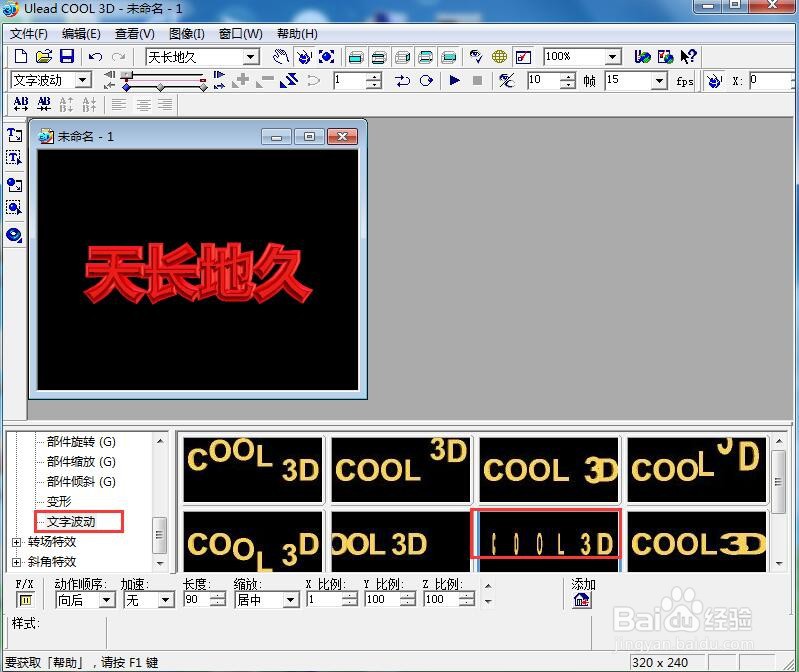Click the 长度 value field showing 90
Screen dimensions: 799x672
197,600
